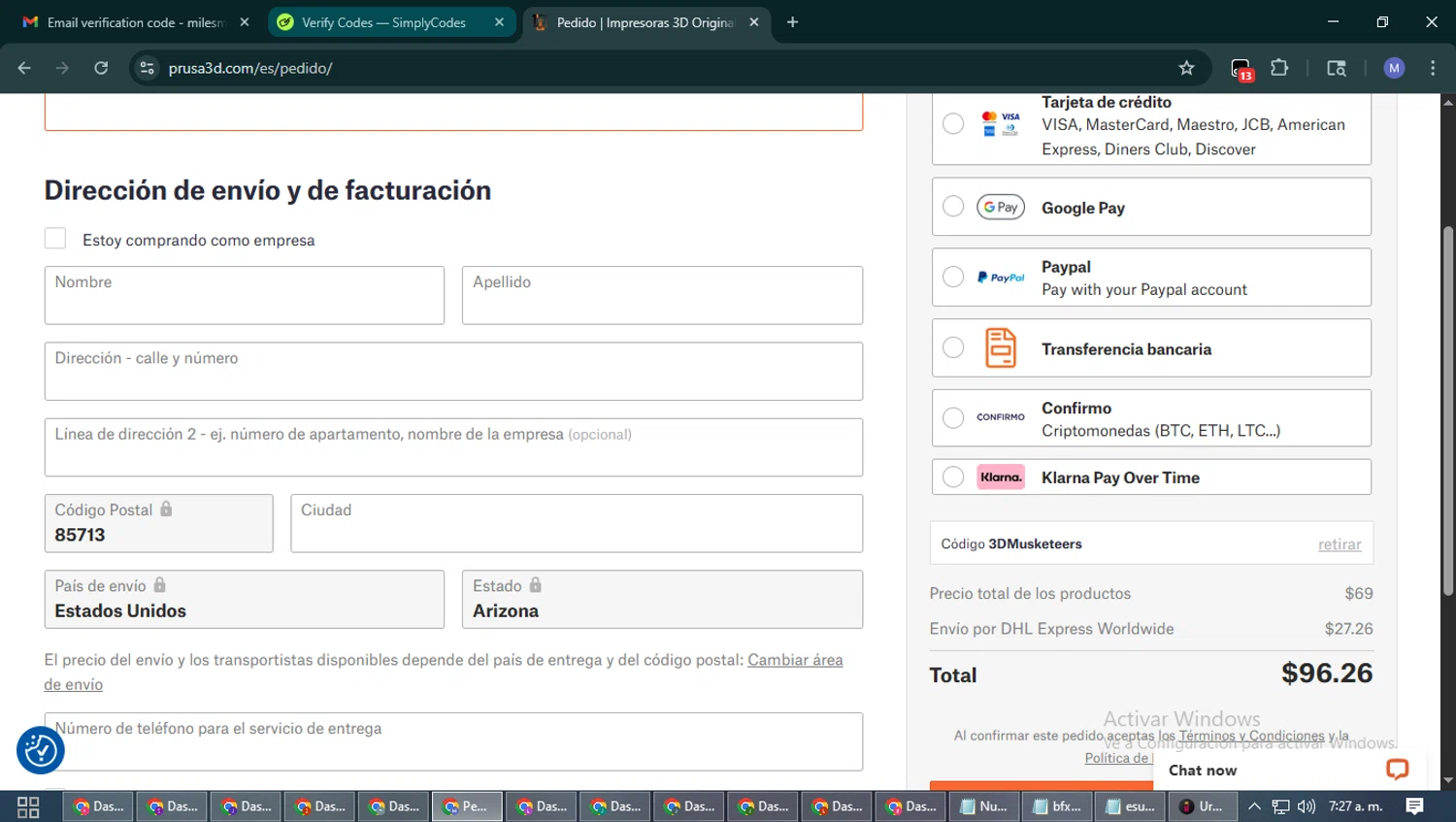Click the Ciudad input field
1456x822 pixels.
pos(577,523)
